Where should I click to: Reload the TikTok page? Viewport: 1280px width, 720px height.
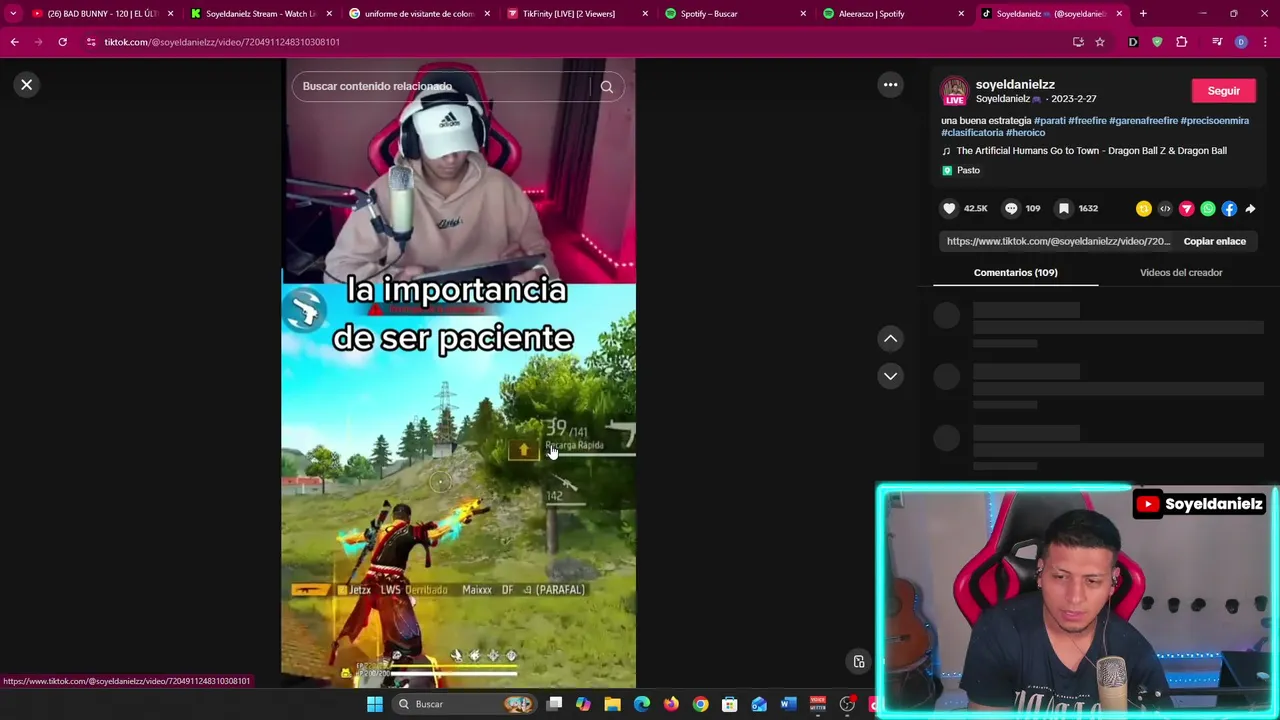coord(62,42)
